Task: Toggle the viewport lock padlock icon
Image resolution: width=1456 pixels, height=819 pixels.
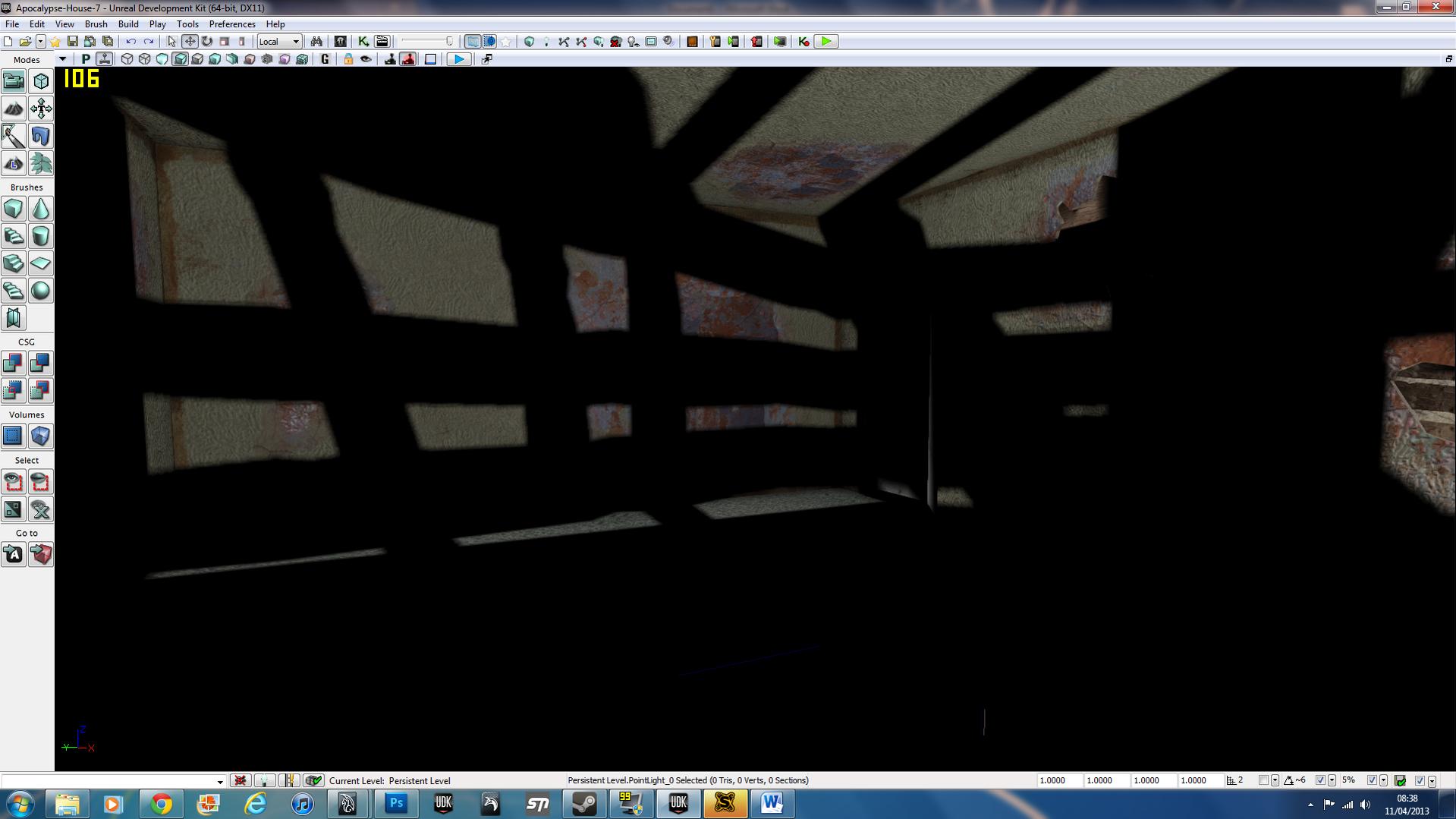Action: click(348, 59)
